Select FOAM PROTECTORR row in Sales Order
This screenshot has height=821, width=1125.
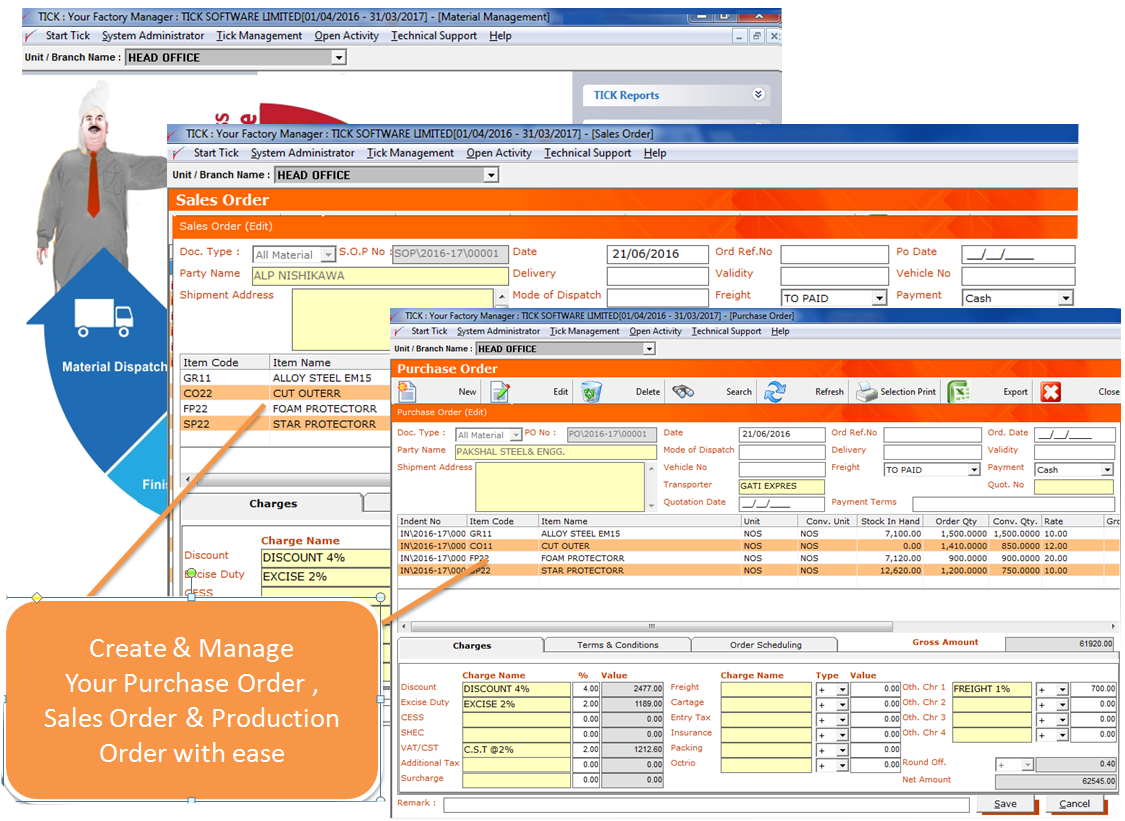pyautogui.click(x=286, y=409)
